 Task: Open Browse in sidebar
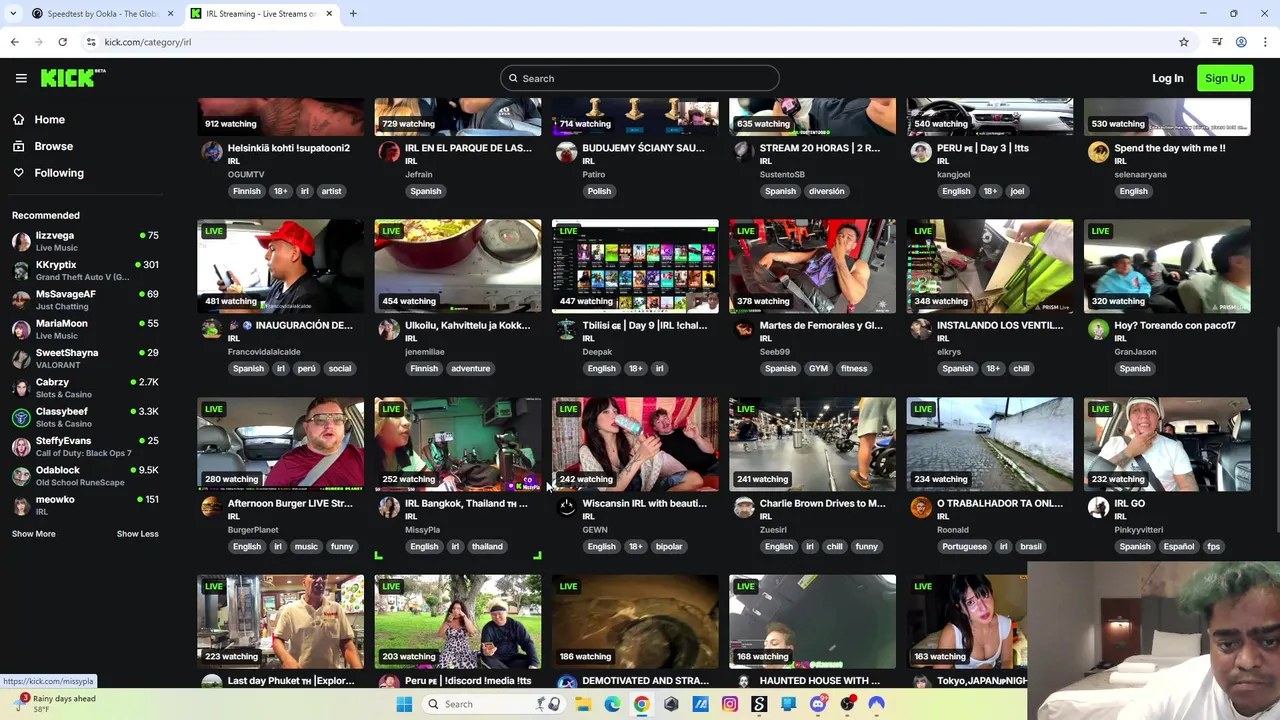coord(53,146)
